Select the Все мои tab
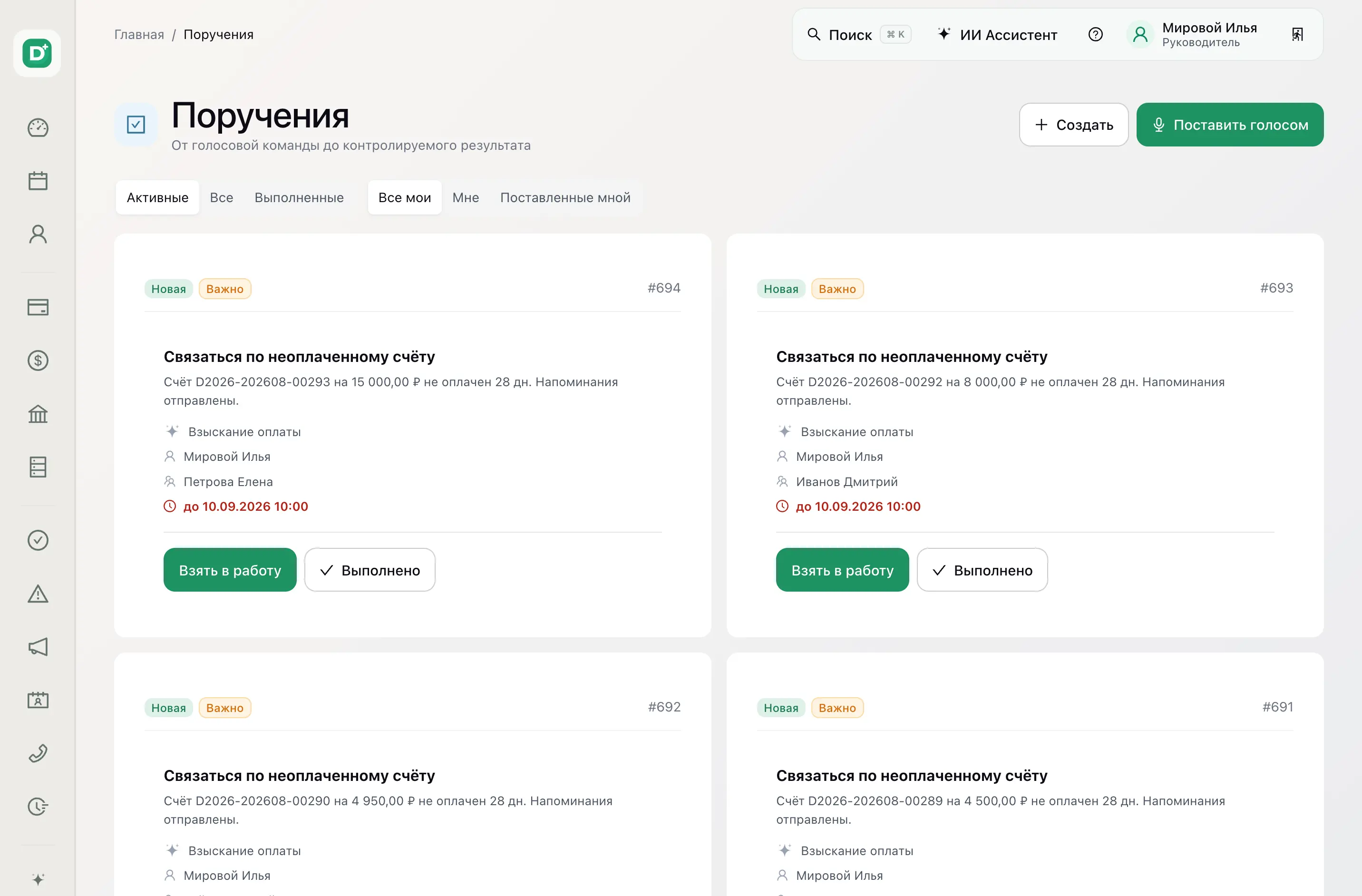This screenshot has width=1362, height=896. (x=405, y=197)
